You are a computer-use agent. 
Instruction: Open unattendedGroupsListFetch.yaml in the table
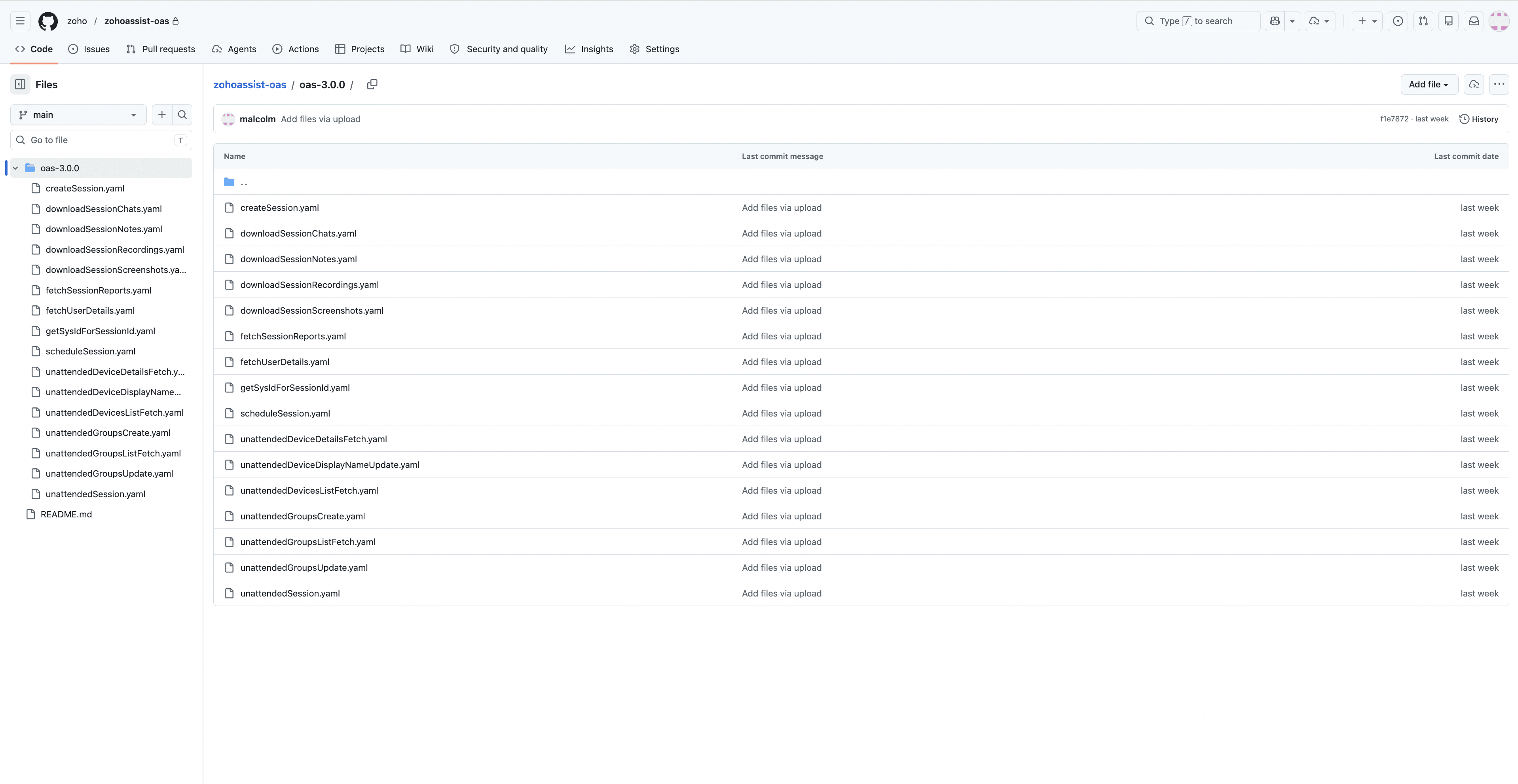click(x=307, y=542)
